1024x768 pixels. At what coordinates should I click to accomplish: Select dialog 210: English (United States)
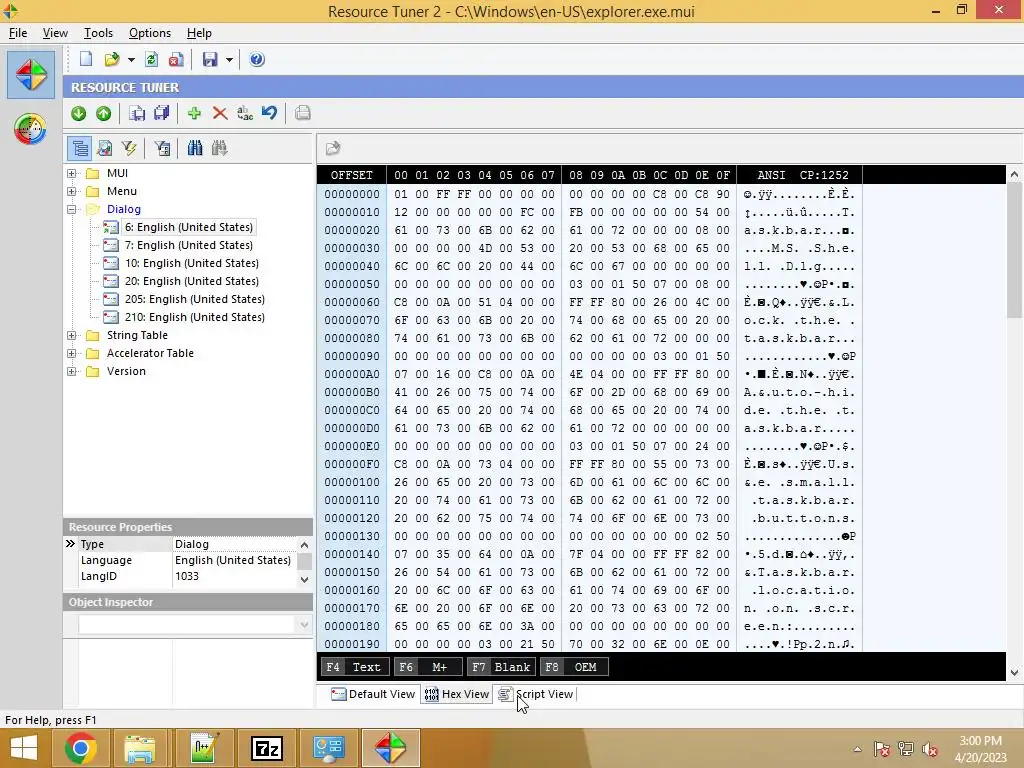click(195, 317)
